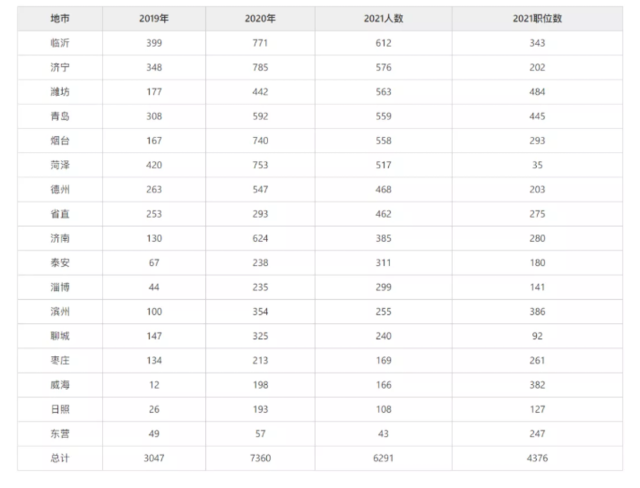Click 菏泽's 2021职位数 value 35
Screen dimensions: 640x488
tap(537, 165)
